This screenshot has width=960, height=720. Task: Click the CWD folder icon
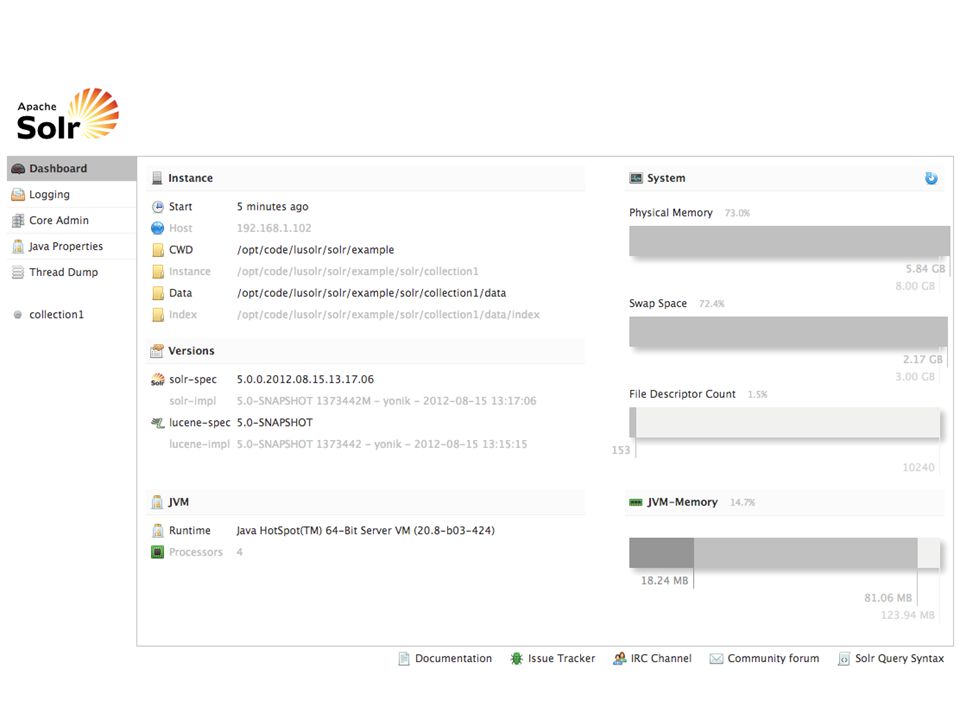pyautogui.click(x=158, y=250)
